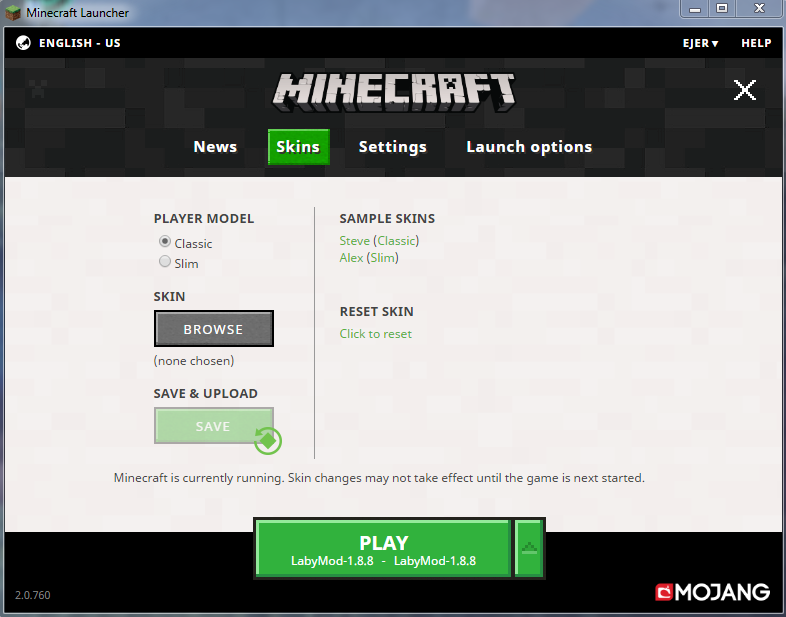This screenshot has width=786, height=617.
Task: Open the HELP menu
Action: point(756,43)
